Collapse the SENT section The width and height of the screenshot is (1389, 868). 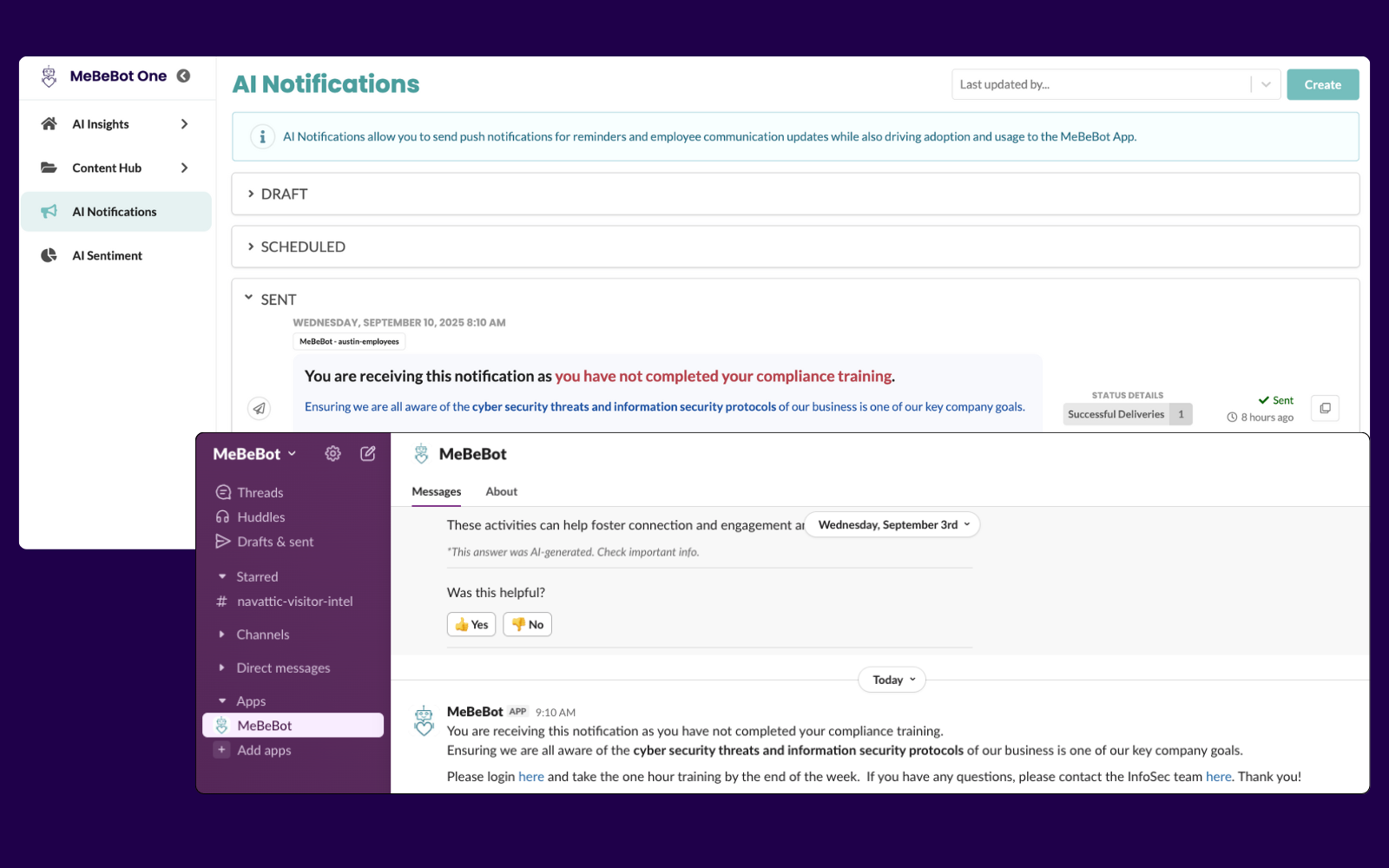249,298
